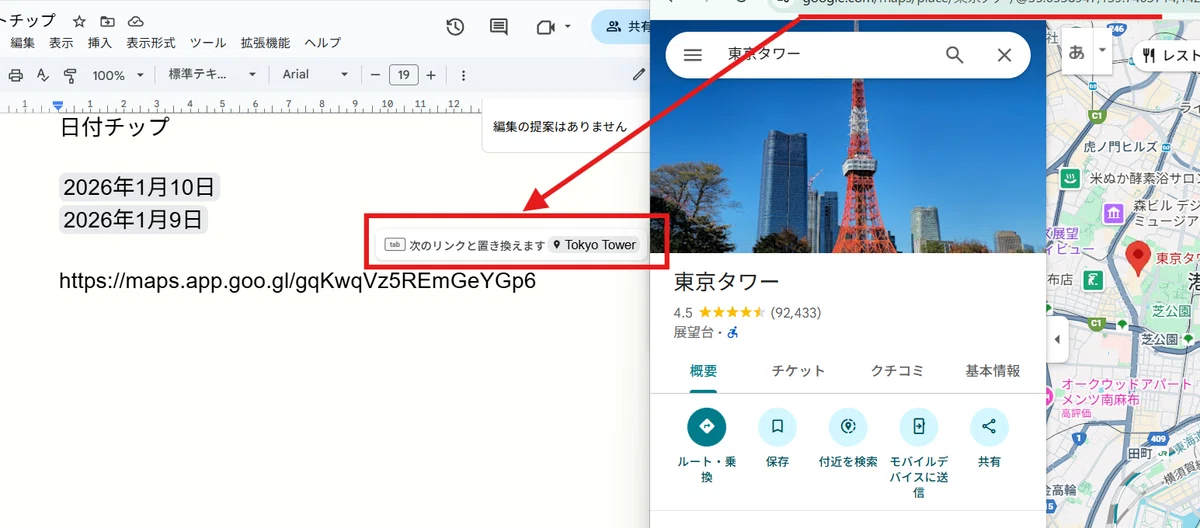Click the paint format roller icon
The image size is (1200, 528).
pyautogui.click(x=70, y=75)
